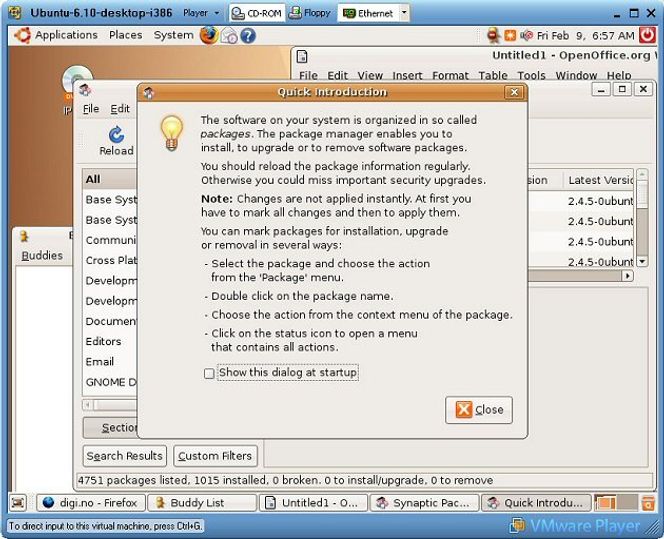Enable Show this dialog at startup
664x539 pixels.
click(209, 373)
